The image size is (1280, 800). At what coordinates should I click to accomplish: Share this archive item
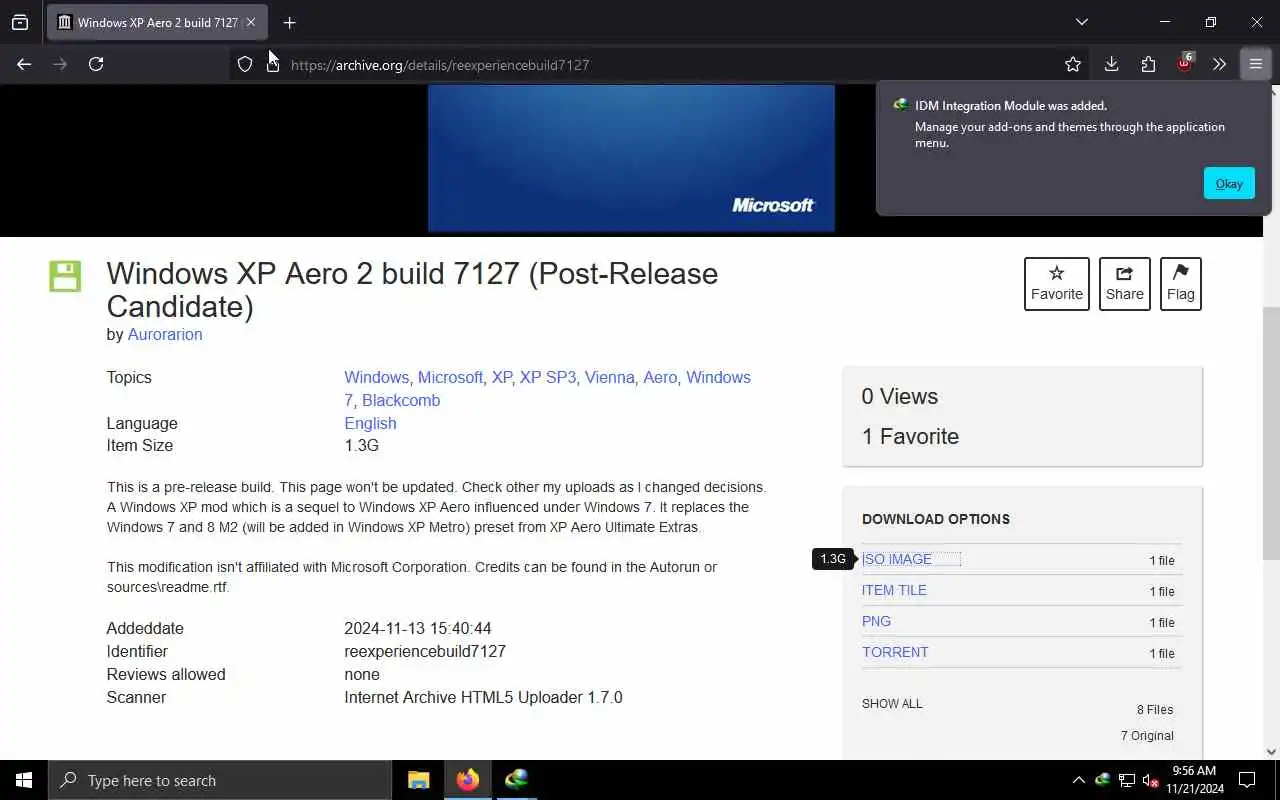[1125, 284]
